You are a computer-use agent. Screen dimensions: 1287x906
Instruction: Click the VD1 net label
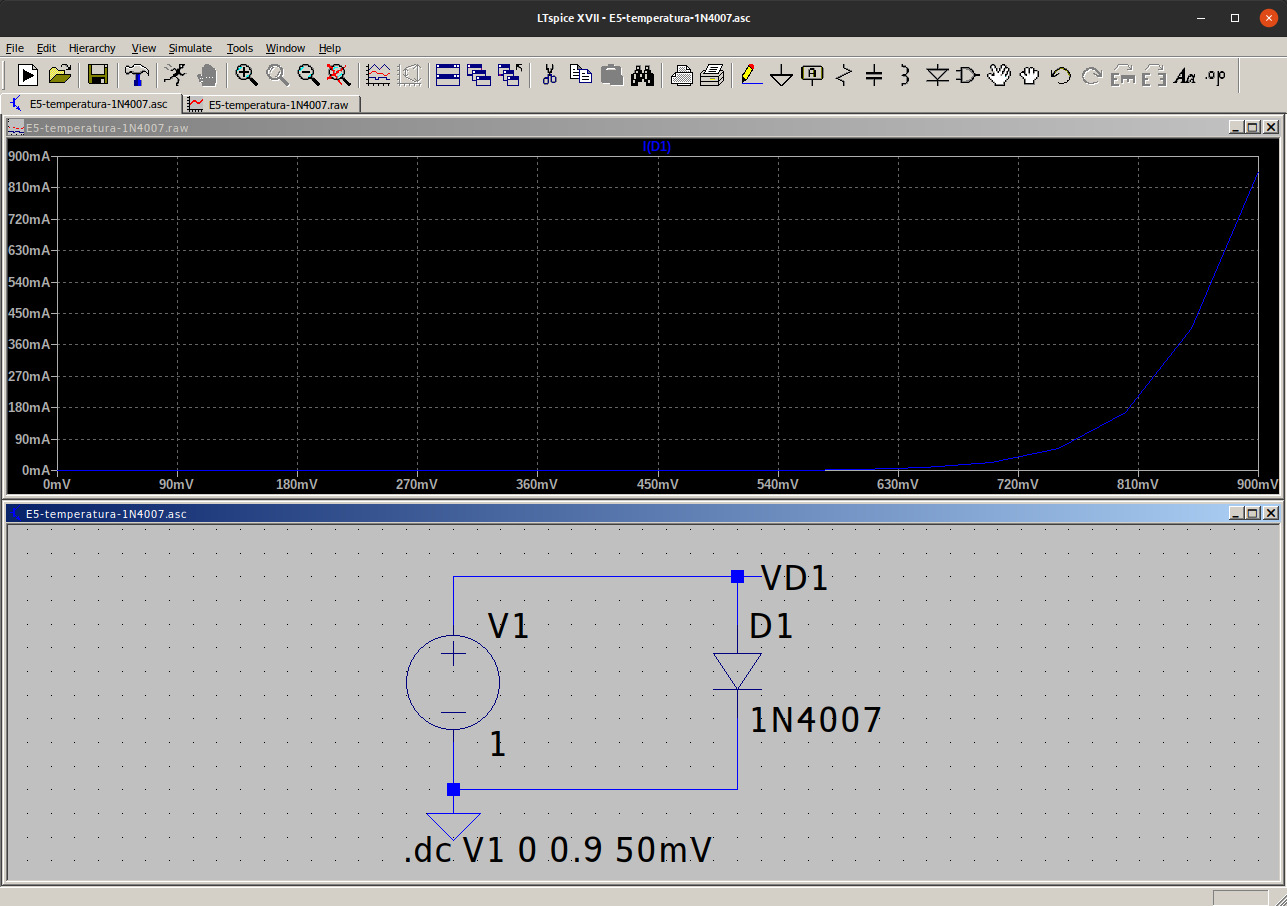click(795, 578)
